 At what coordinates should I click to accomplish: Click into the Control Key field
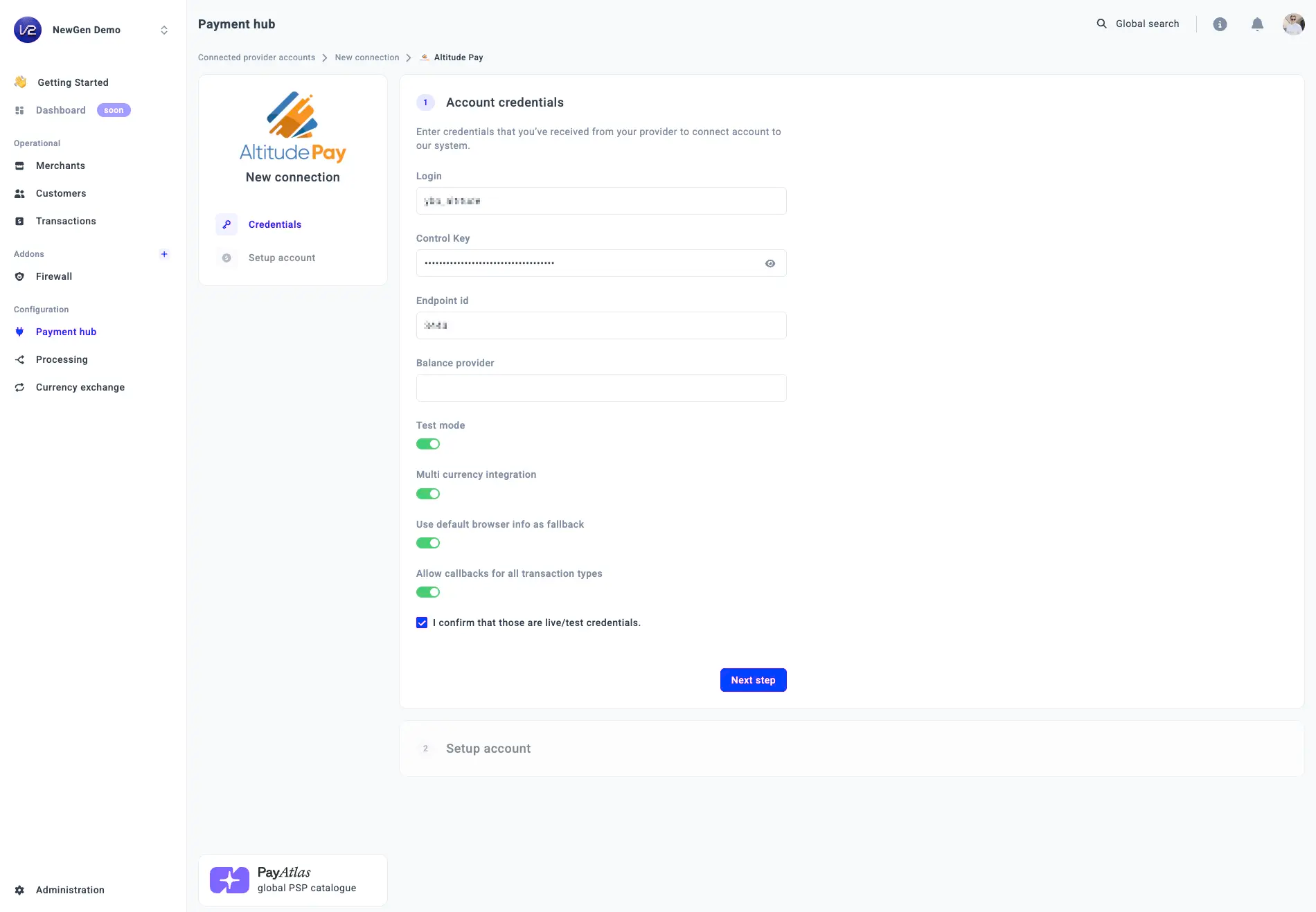point(601,263)
